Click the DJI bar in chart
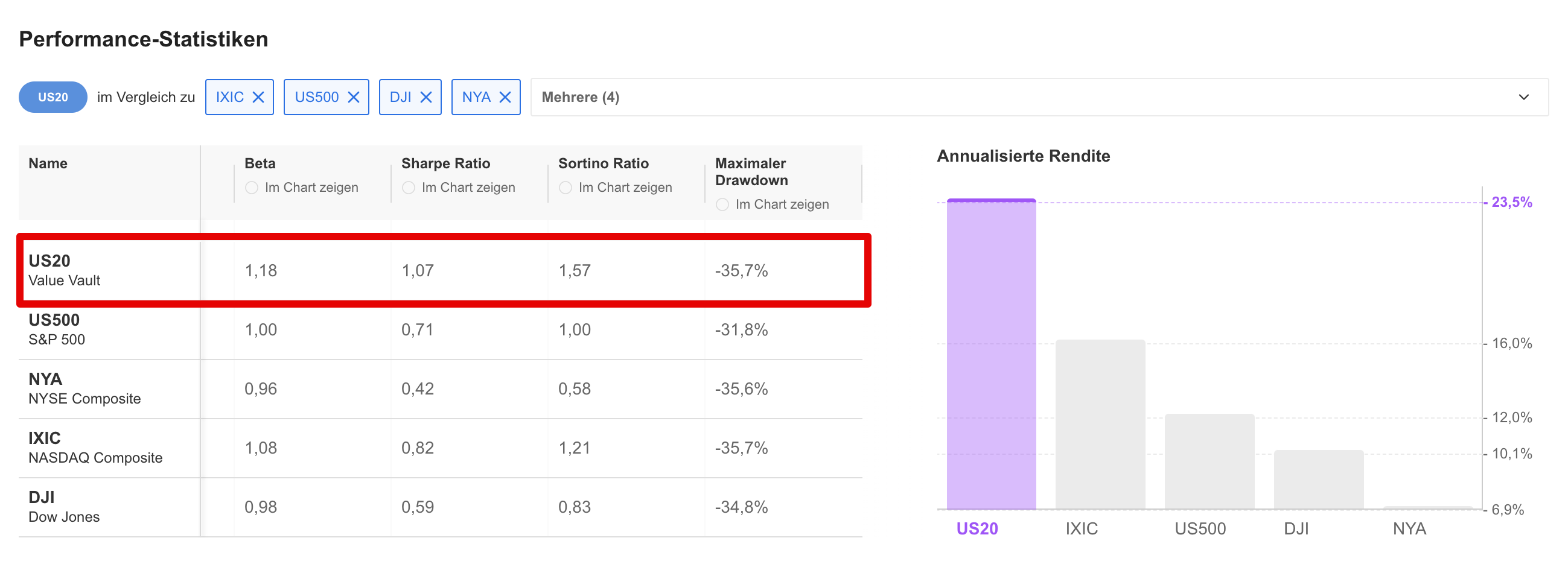 pyautogui.click(x=1318, y=480)
